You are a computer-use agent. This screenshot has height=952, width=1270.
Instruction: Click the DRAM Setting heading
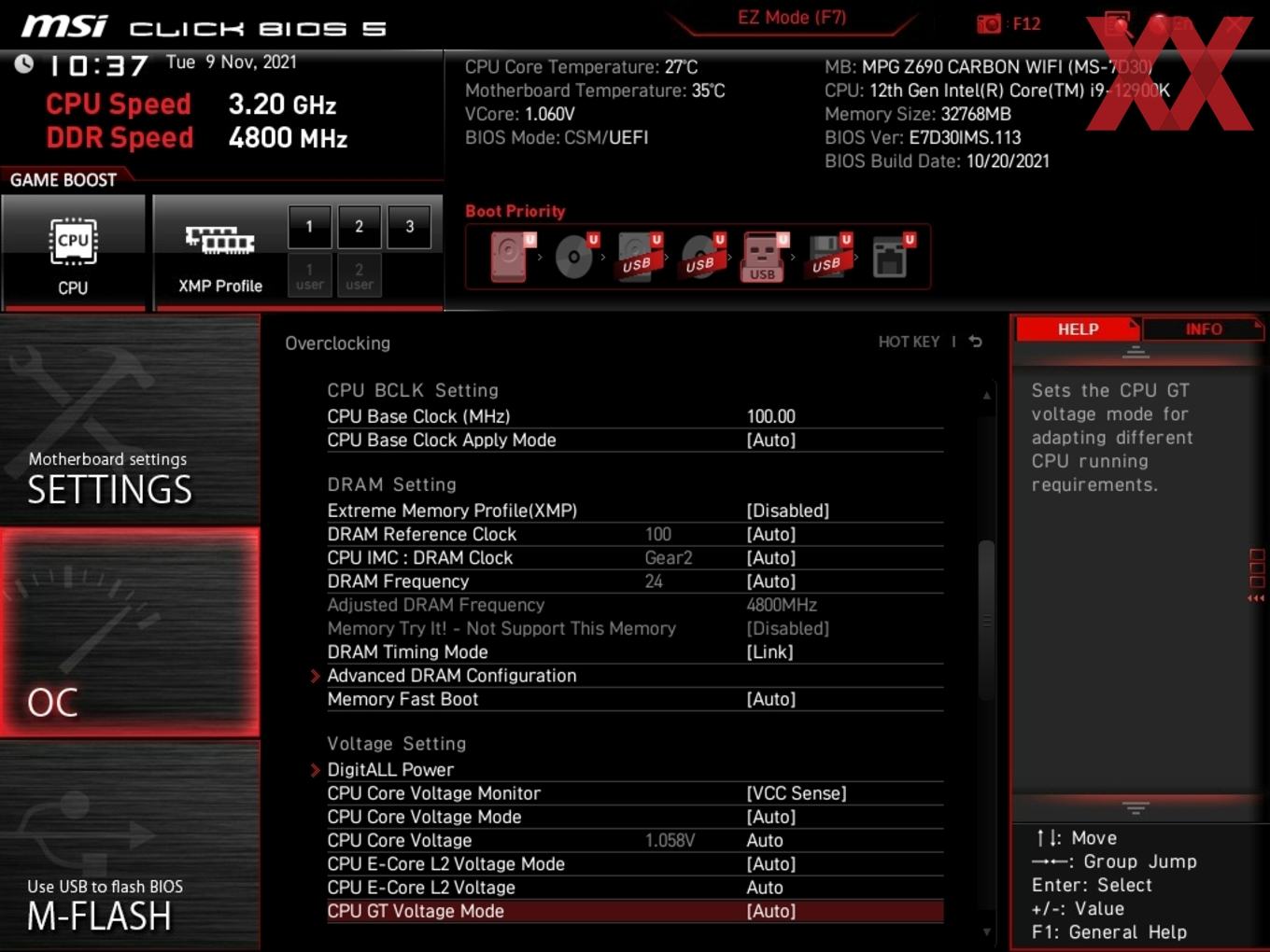pos(391,484)
